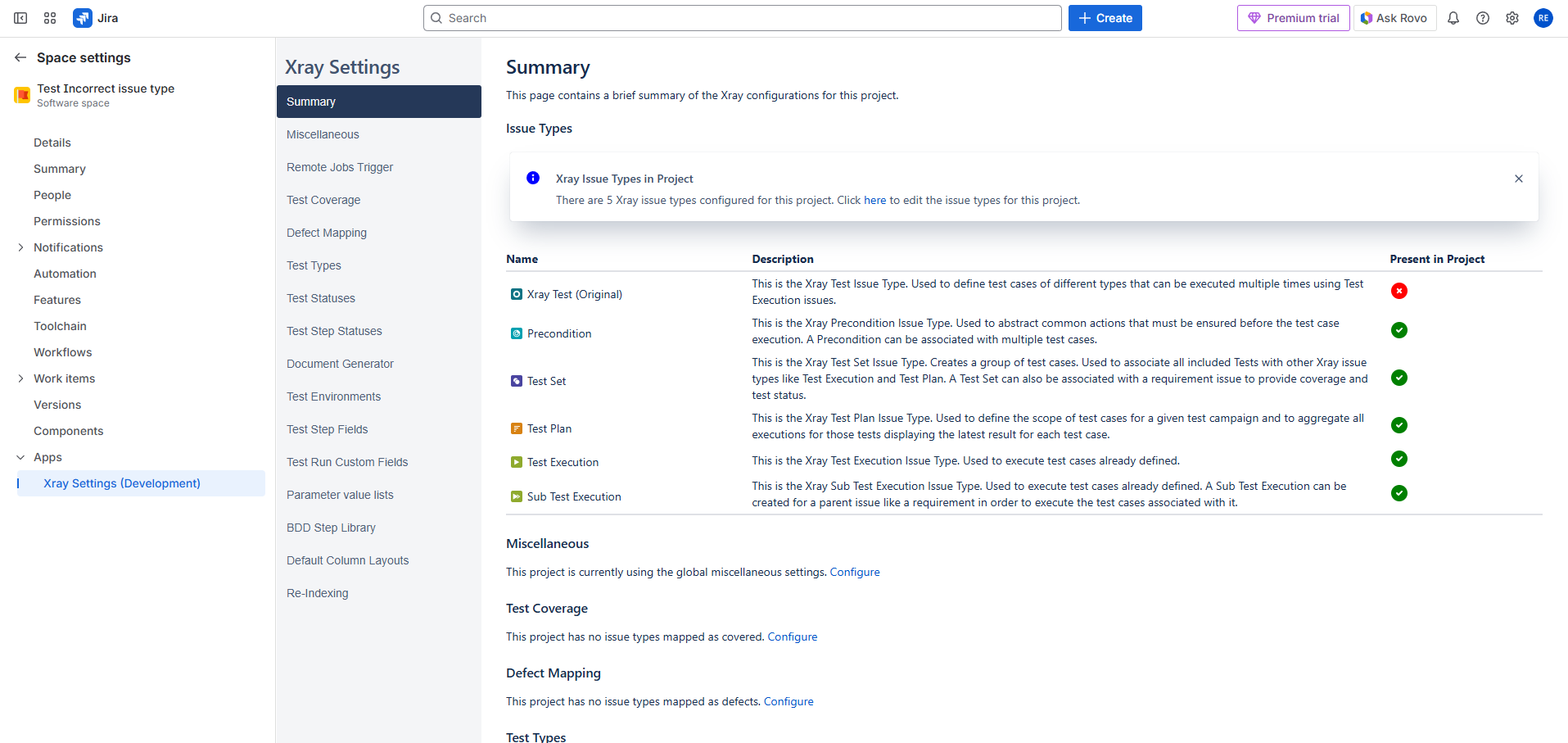
Task: Click the red status icon for Xray Test
Action: (1399, 291)
